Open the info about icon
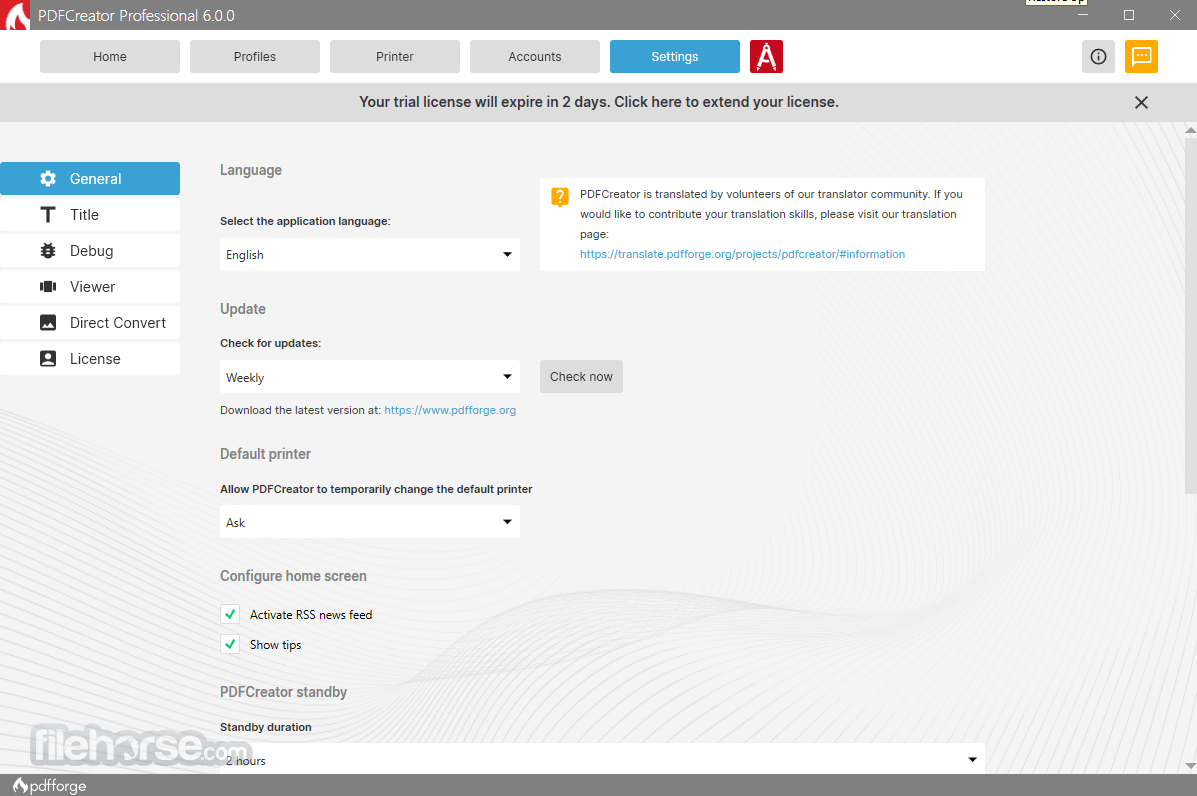Viewport: 1197px width, 796px height. point(1098,56)
